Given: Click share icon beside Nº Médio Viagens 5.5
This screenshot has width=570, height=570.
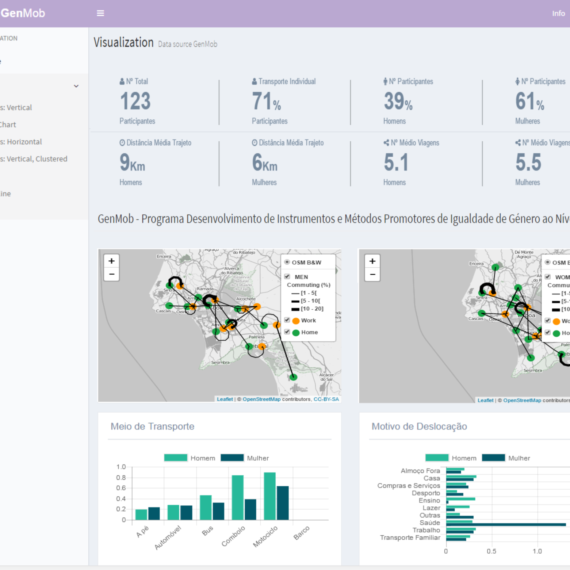Looking at the screenshot, I should tap(518, 143).
